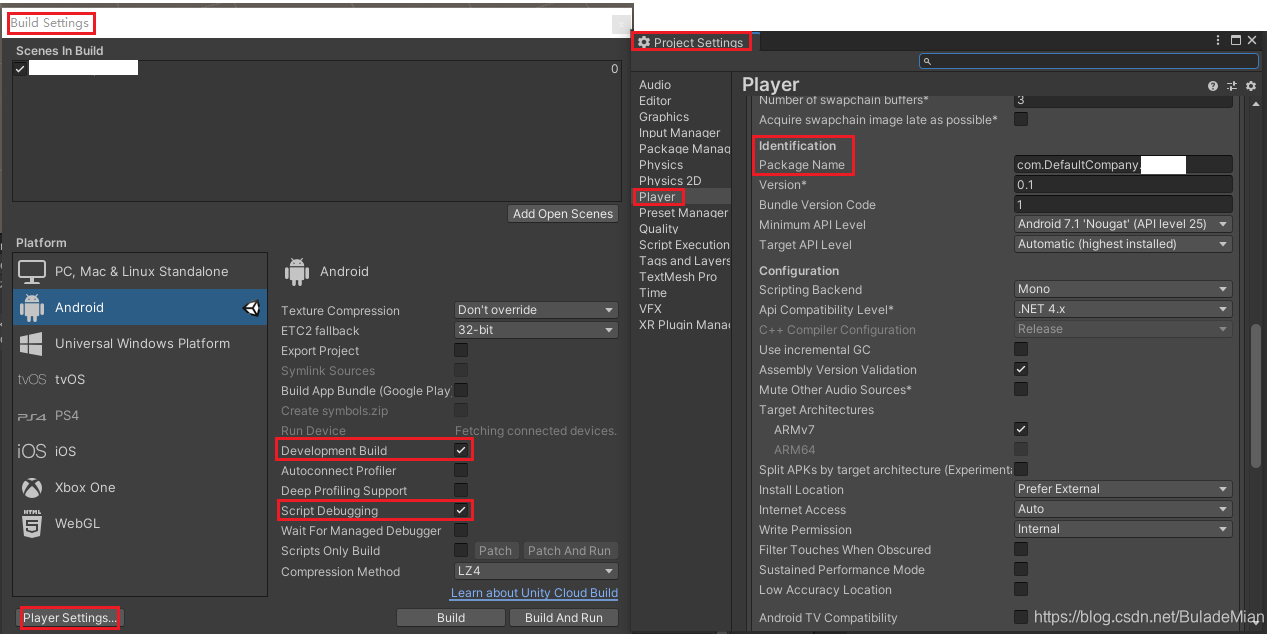Select the Android platform icon in list

32,307
